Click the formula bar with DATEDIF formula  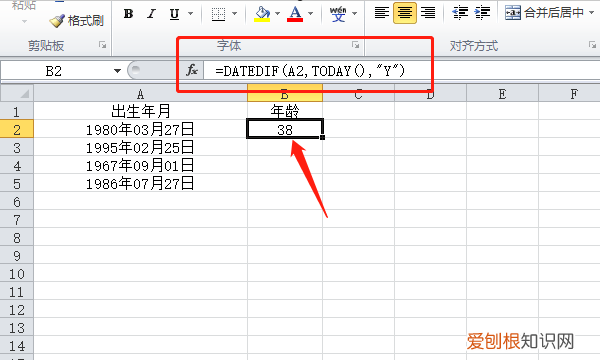[x=402, y=71]
